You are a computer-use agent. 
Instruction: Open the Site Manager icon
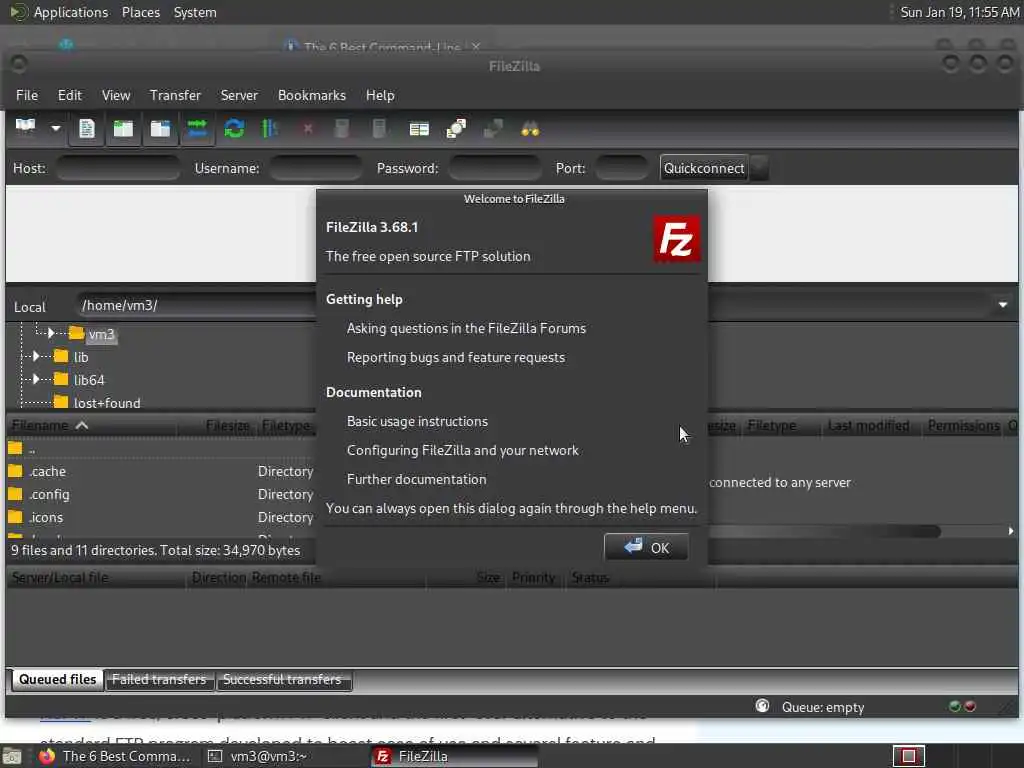(x=26, y=129)
